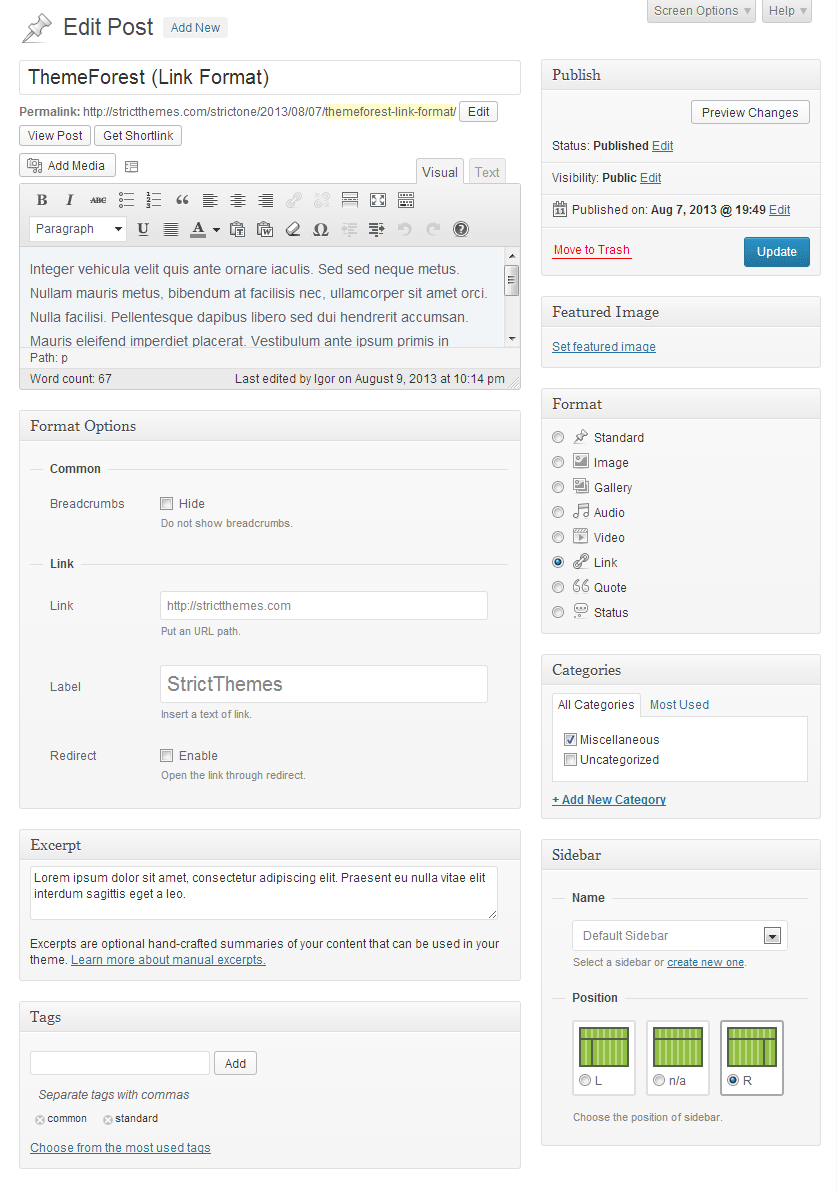Toggle fullscreen editing mode
This screenshot has width=837, height=1192.
point(378,200)
